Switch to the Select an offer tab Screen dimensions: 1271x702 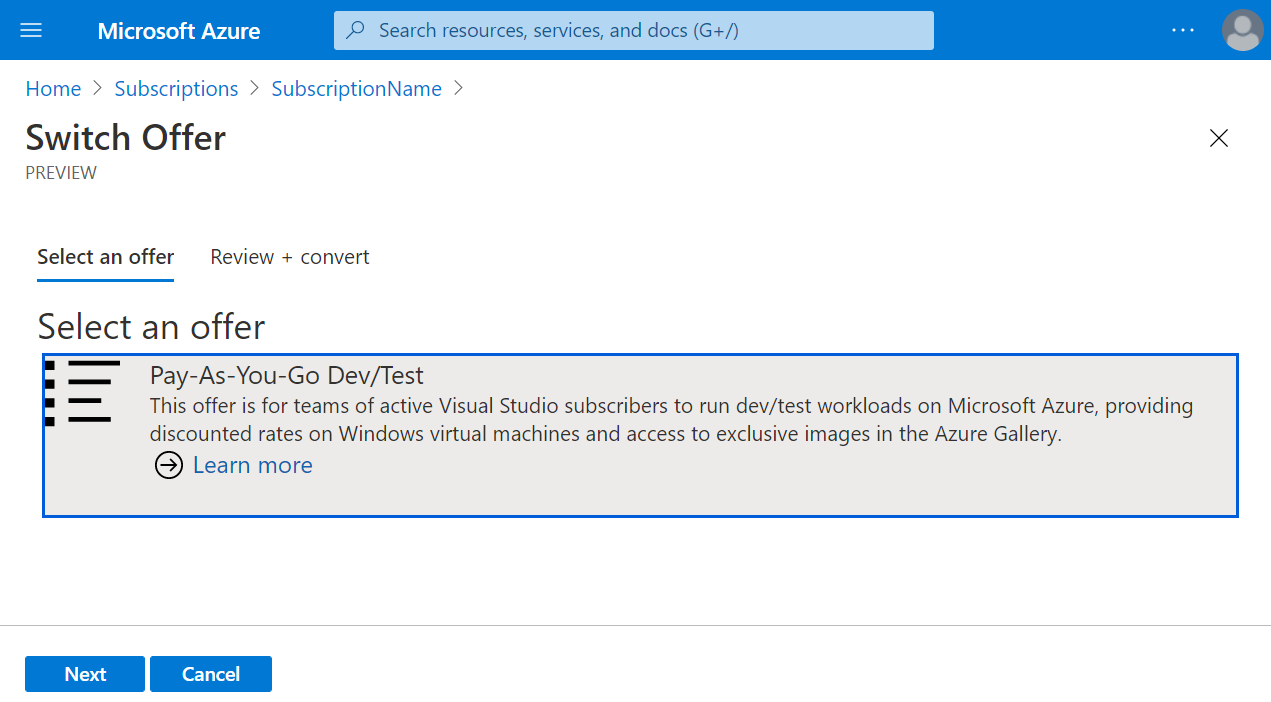click(x=106, y=257)
